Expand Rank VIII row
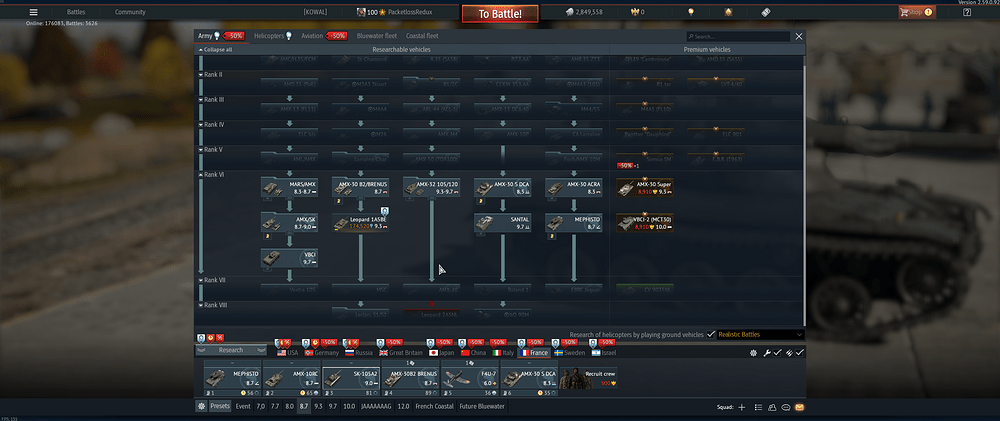Viewport: 1000px width, 421px height. (x=213, y=305)
